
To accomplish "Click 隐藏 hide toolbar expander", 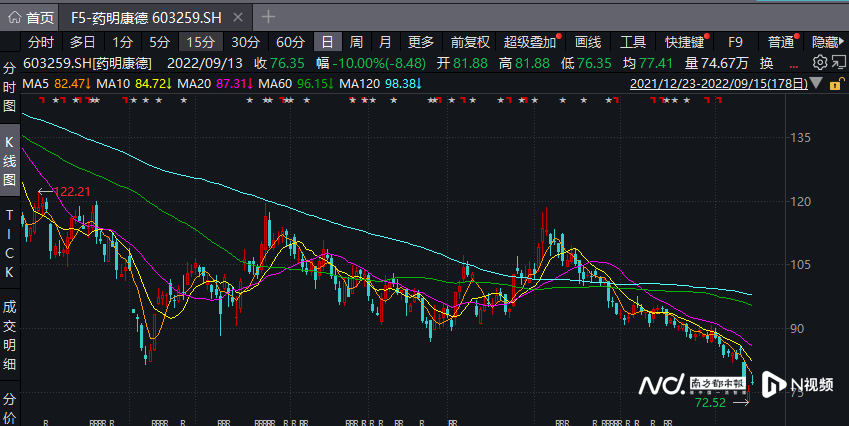I will click(x=828, y=42).
